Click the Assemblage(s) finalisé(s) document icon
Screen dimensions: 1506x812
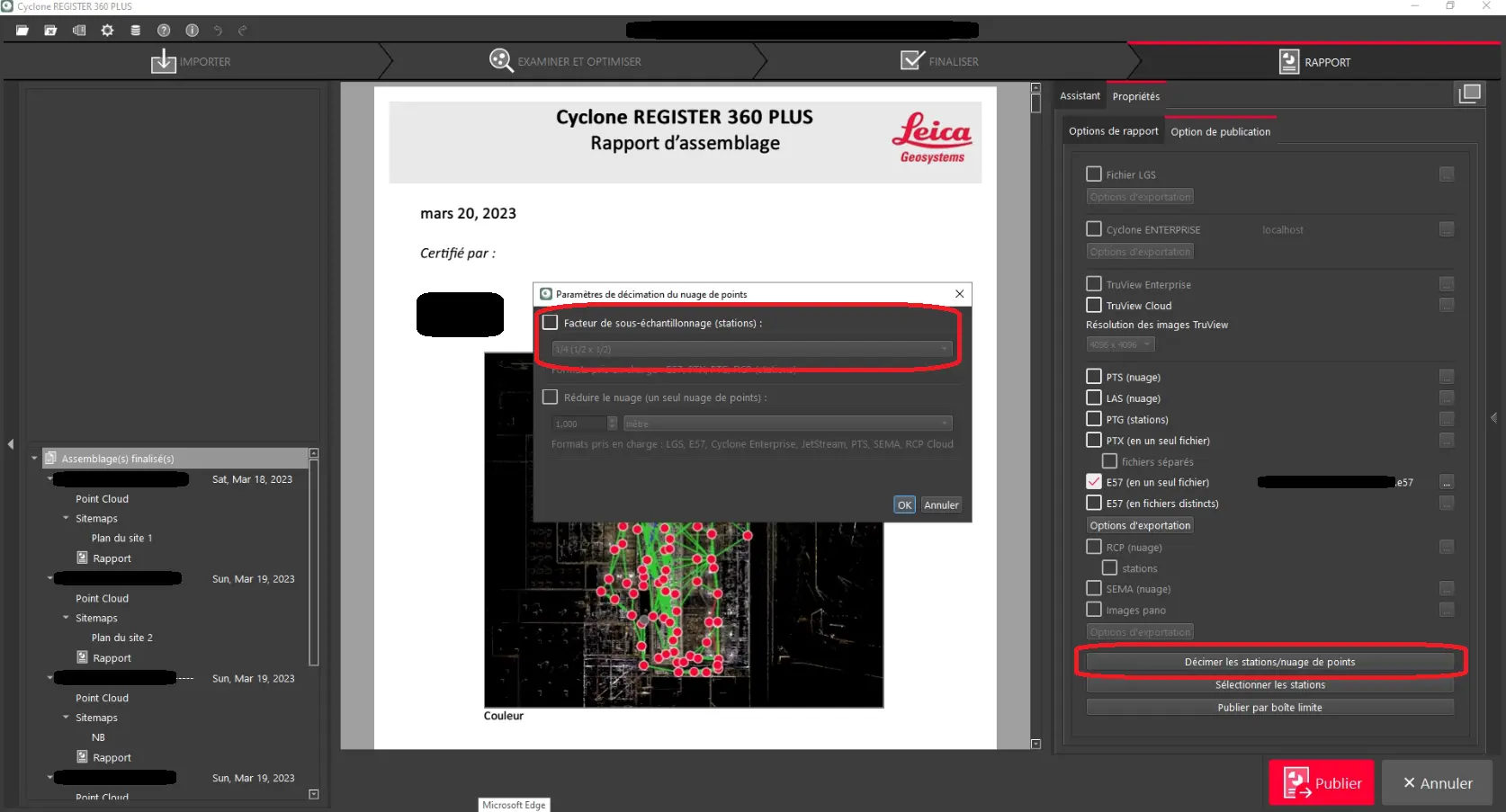click(x=50, y=459)
